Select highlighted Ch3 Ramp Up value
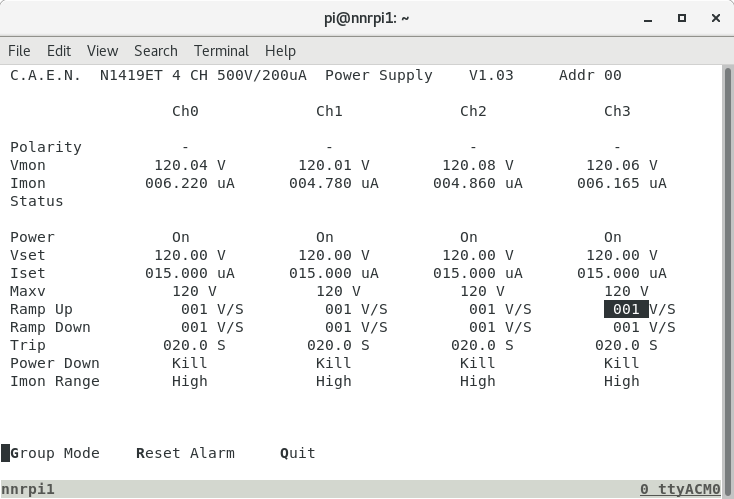This screenshot has width=734, height=499. pyautogui.click(x=626, y=309)
